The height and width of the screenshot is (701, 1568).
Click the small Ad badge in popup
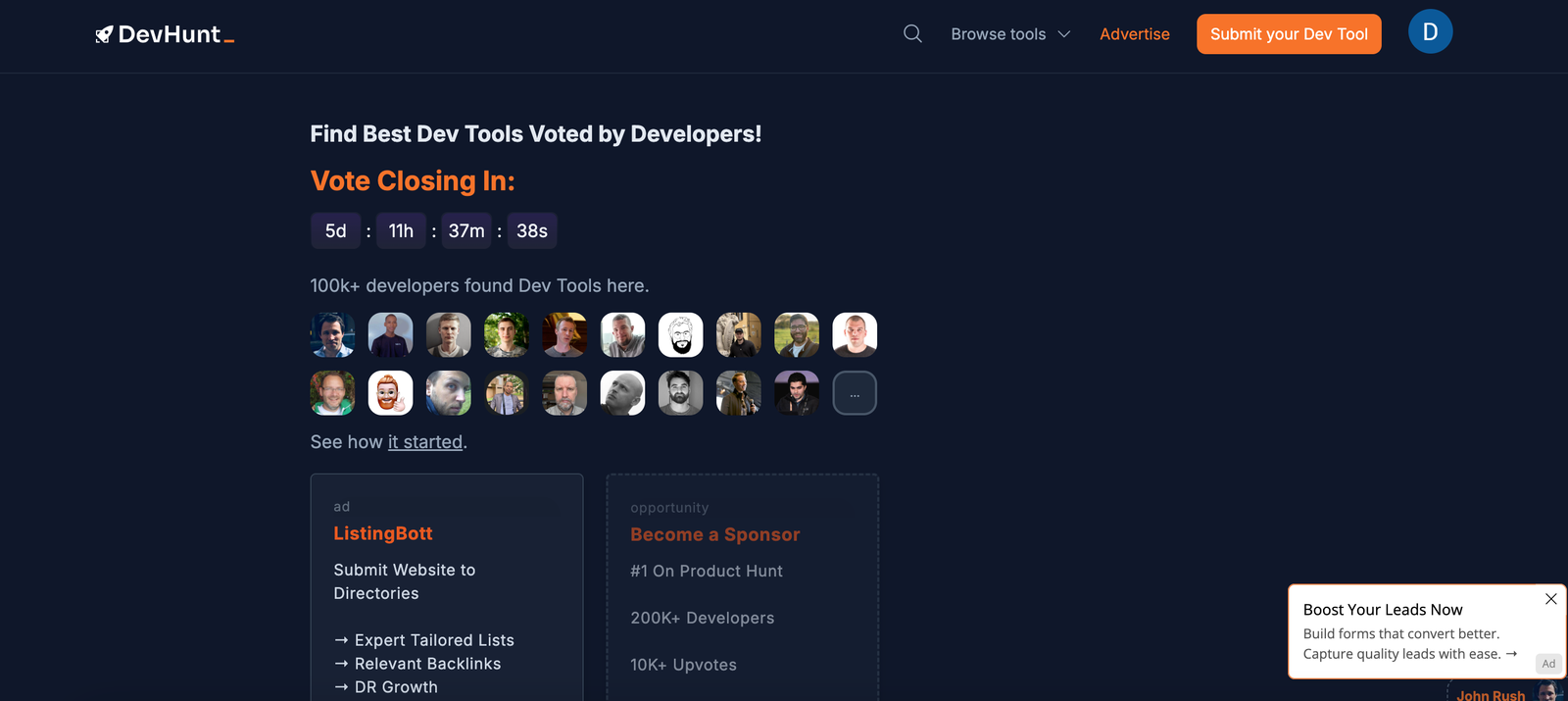[x=1548, y=664]
